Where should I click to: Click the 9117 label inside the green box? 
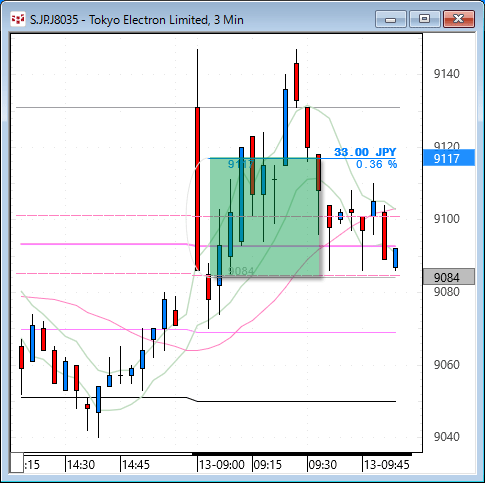pos(241,164)
